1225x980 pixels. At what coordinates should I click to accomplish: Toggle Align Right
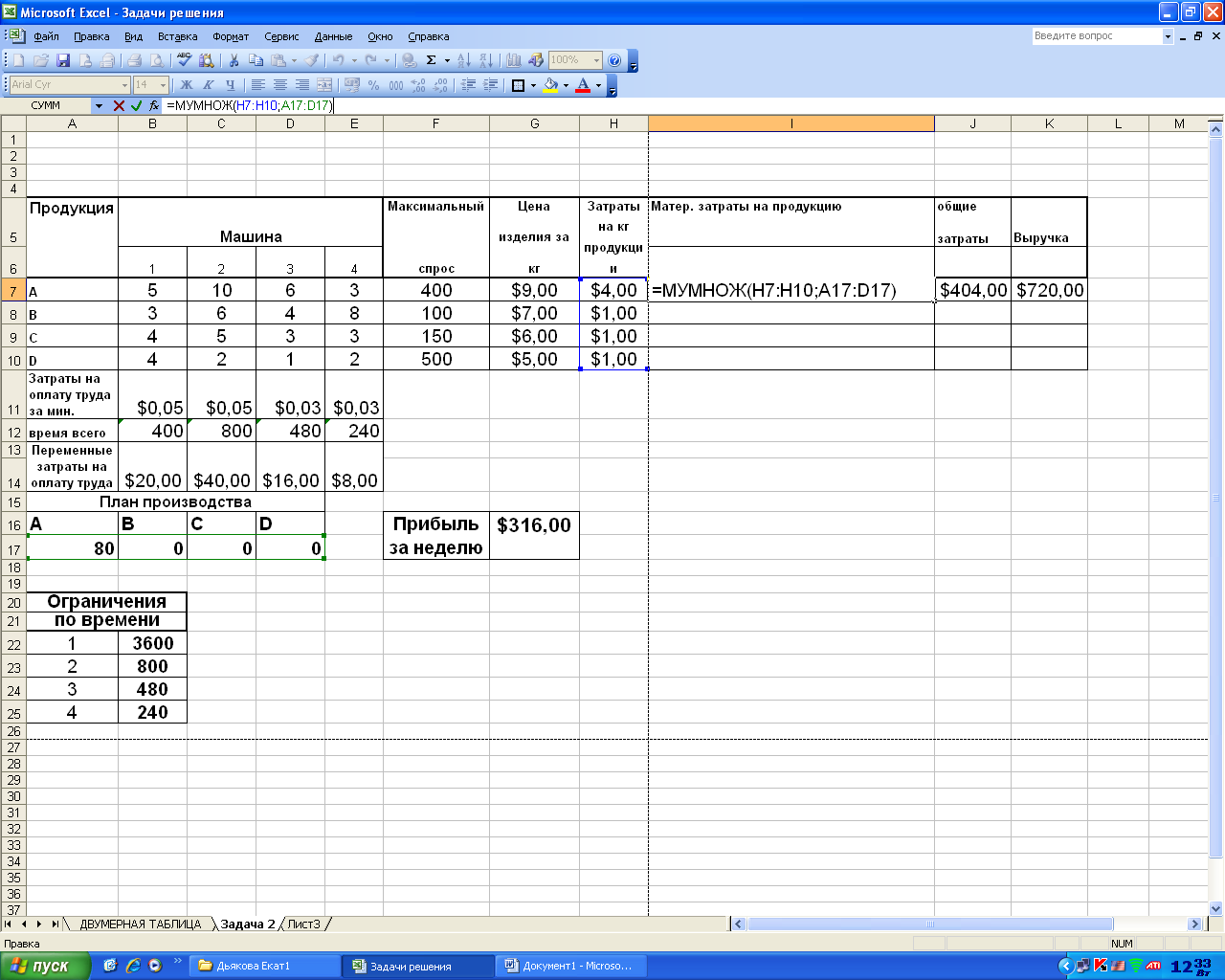click(301, 85)
